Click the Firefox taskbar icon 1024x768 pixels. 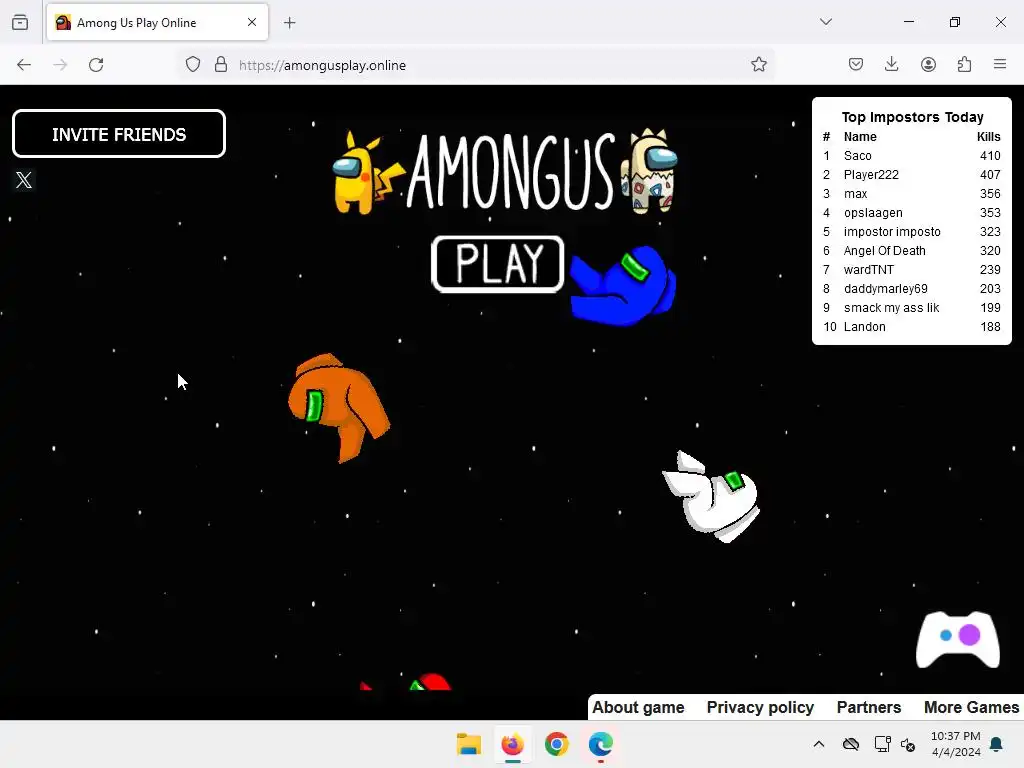pos(513,744)
